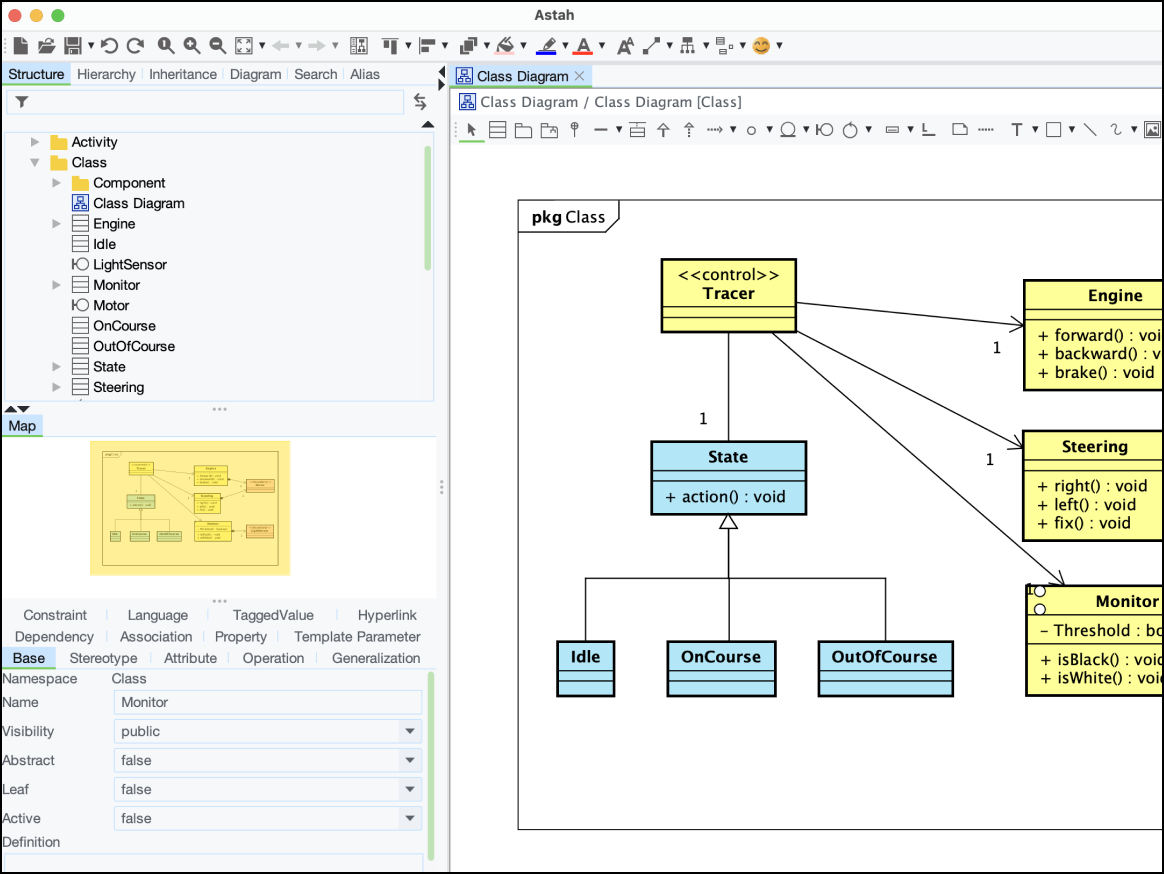
Task: Click the line color pen icon
Action: coord(546,46)
